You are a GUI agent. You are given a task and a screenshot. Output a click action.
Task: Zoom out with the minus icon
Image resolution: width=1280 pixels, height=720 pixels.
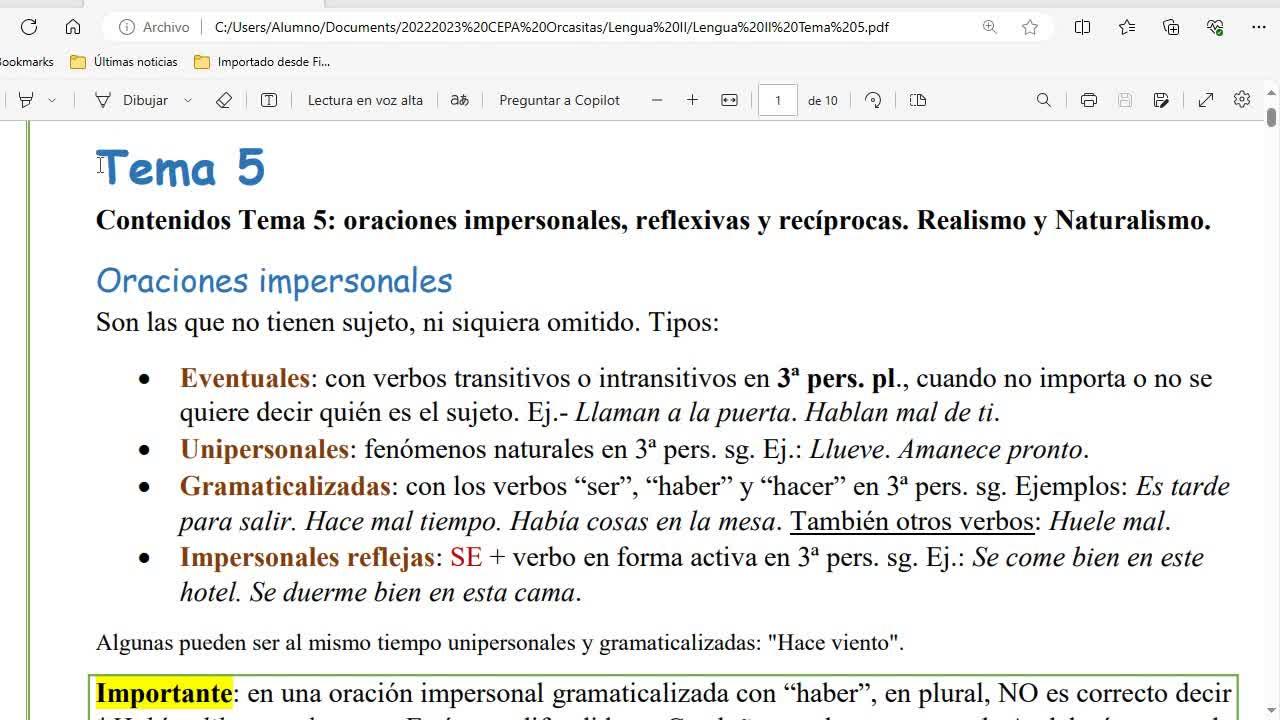click(x=657, y=100)
